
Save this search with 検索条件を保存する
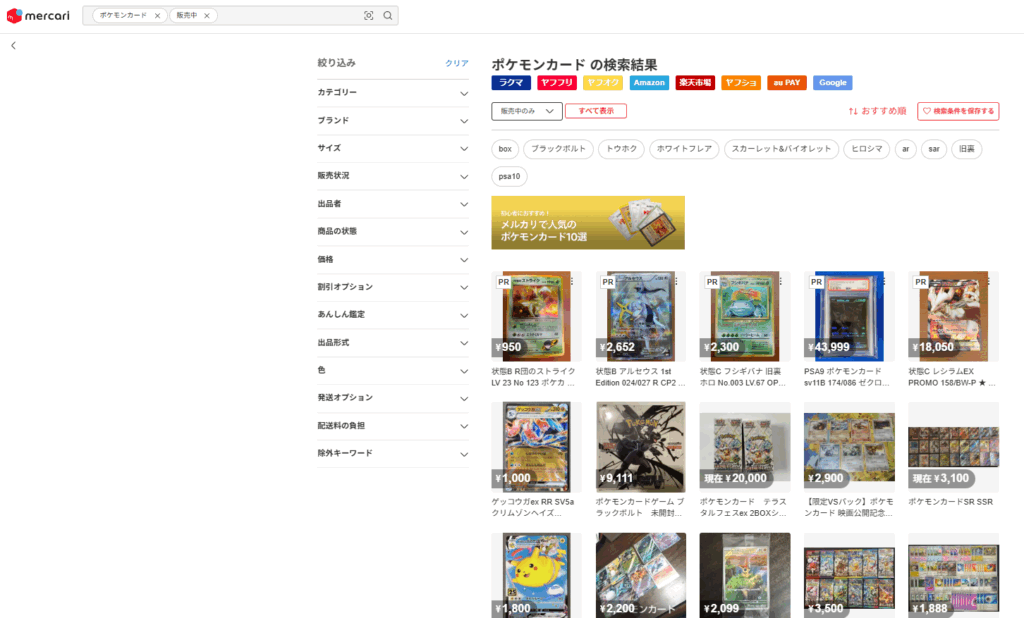(958, 111)
